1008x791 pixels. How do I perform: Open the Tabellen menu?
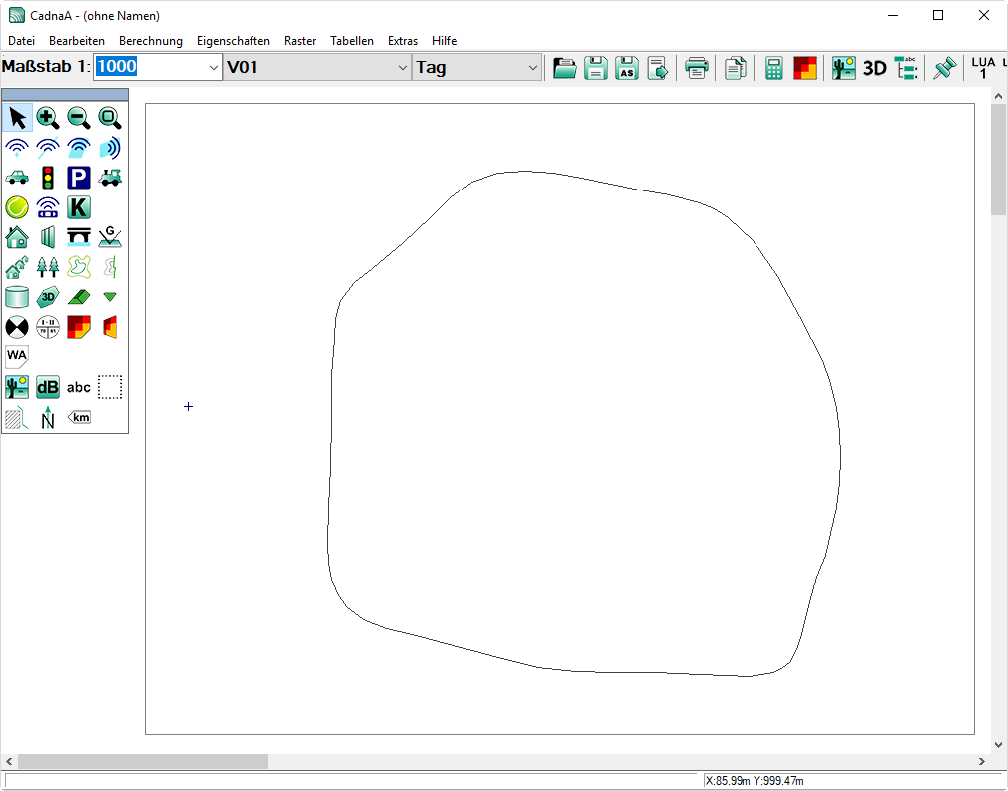[352, 41]
